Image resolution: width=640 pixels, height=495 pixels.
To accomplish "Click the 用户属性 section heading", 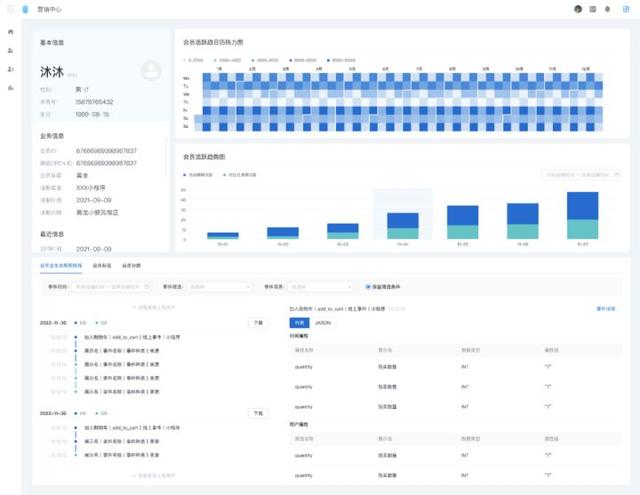I will 299,424.
